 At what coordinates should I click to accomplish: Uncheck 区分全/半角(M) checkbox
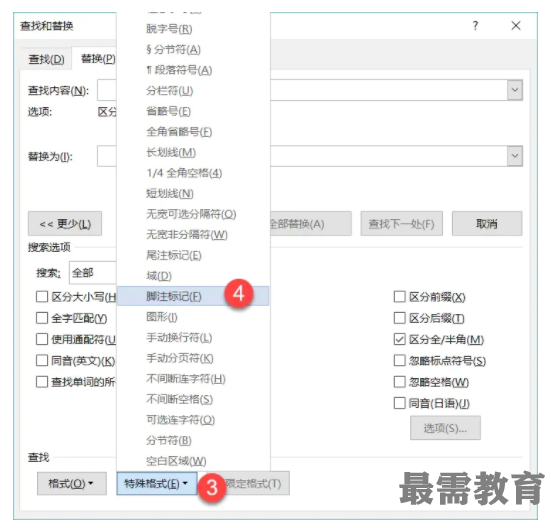coord(400,339)
